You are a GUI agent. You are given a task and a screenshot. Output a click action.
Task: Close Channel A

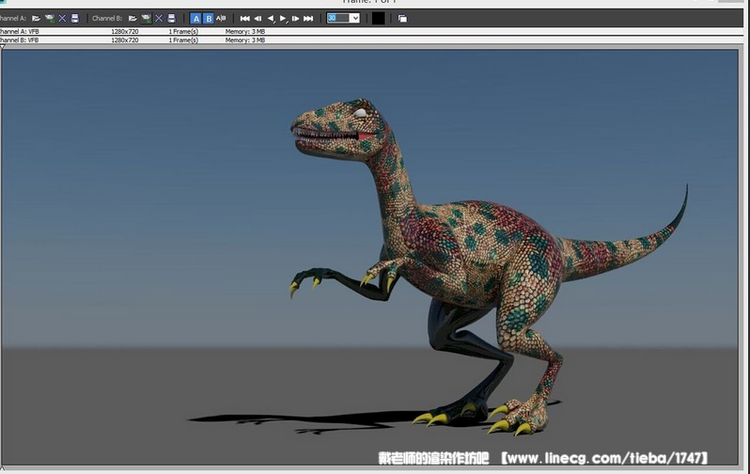(x=62, y=19)
